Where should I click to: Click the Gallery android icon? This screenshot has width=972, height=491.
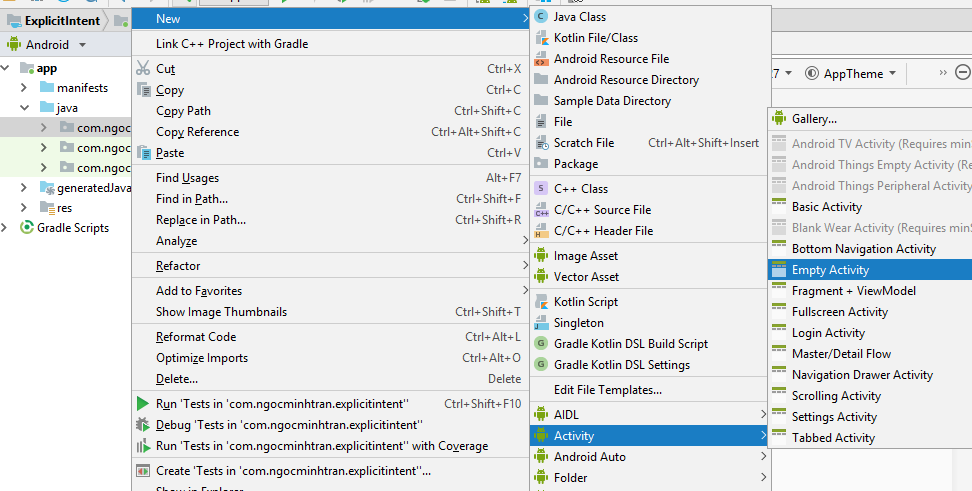tap(779, 118)
